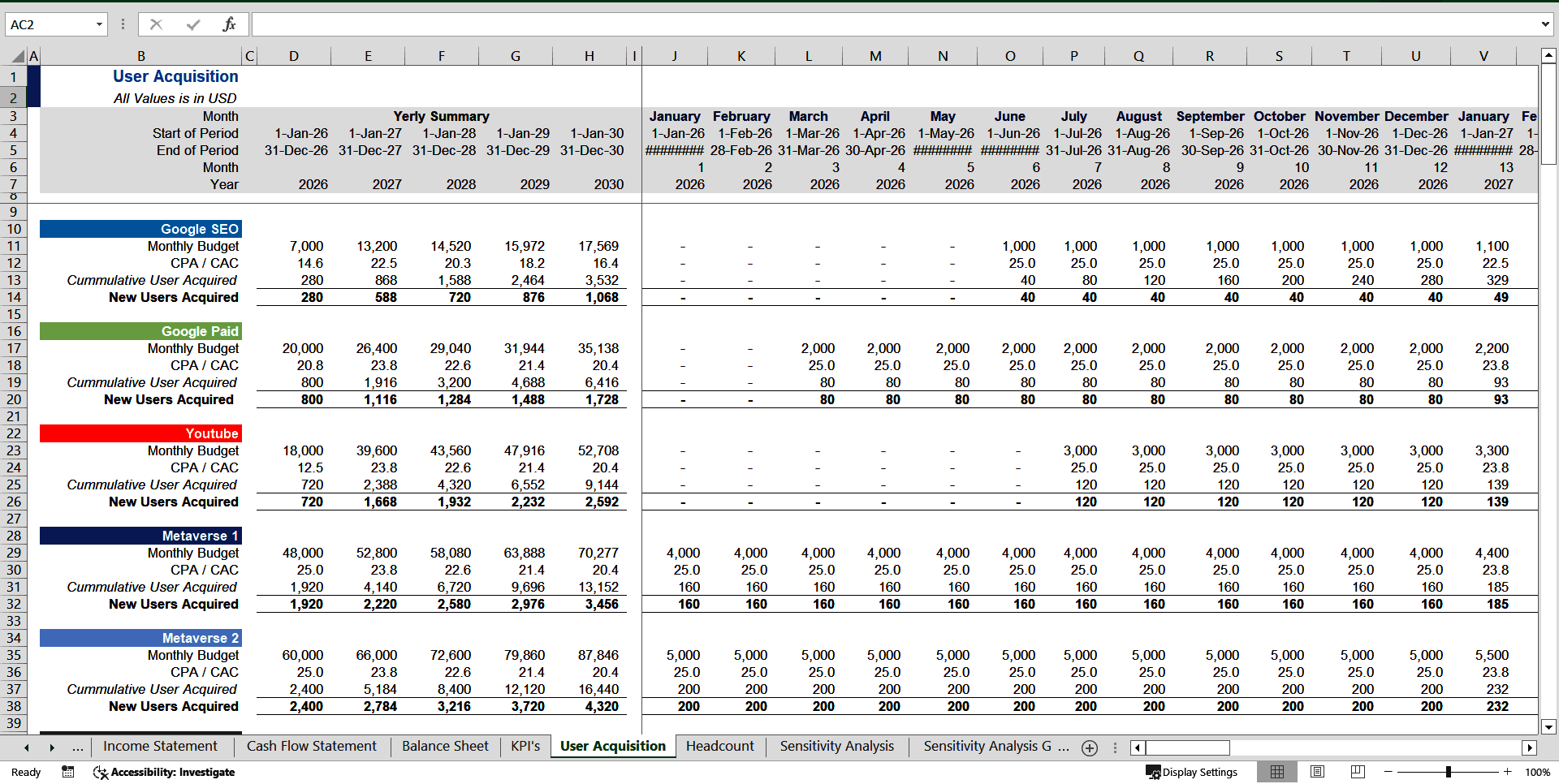The image size is (1559, 784).
Task: Move the zoom slider handle
Action: pyautogui.click(x=1448, y=772)
